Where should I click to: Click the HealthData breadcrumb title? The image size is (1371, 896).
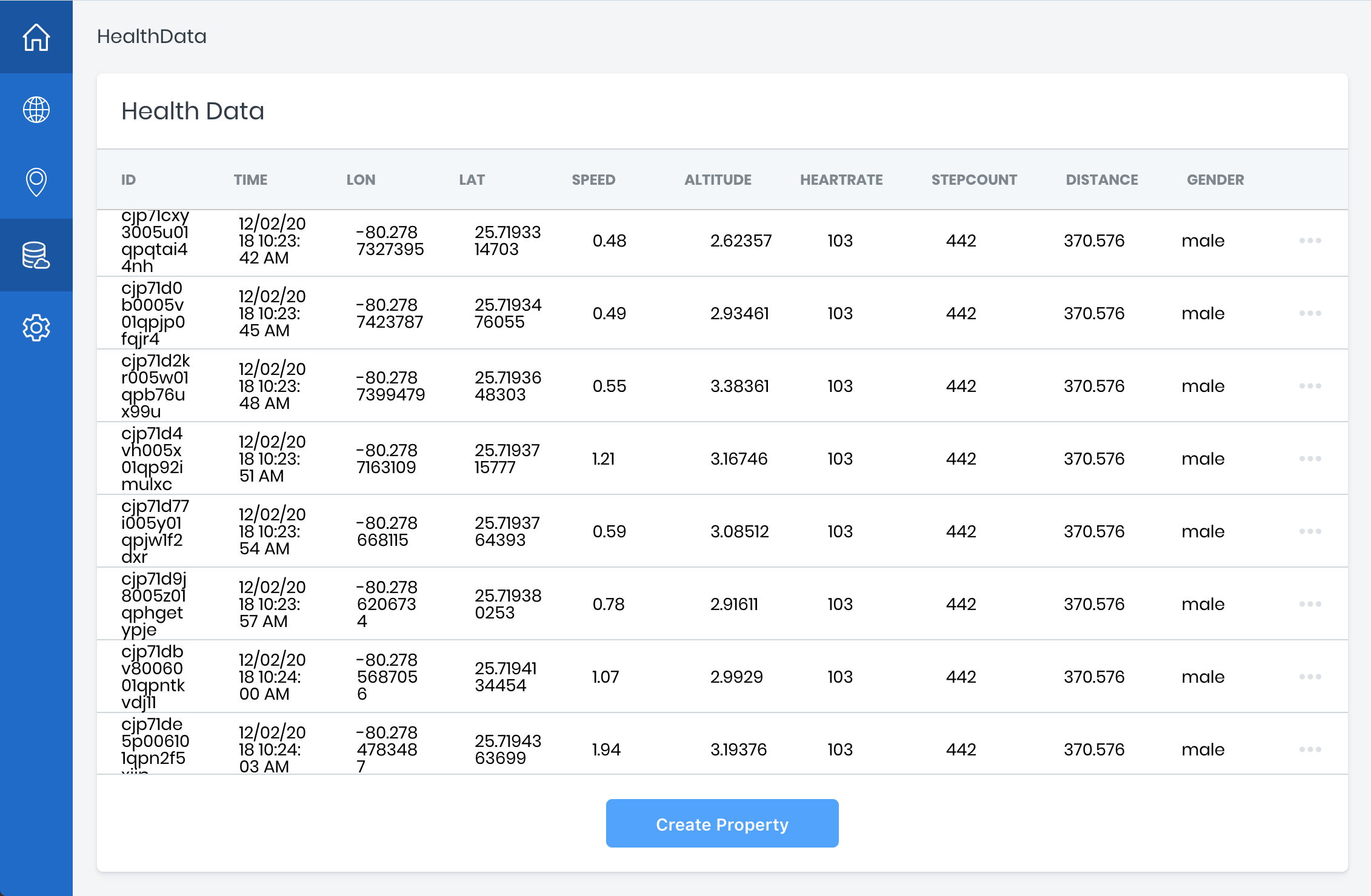pos(152,36)
